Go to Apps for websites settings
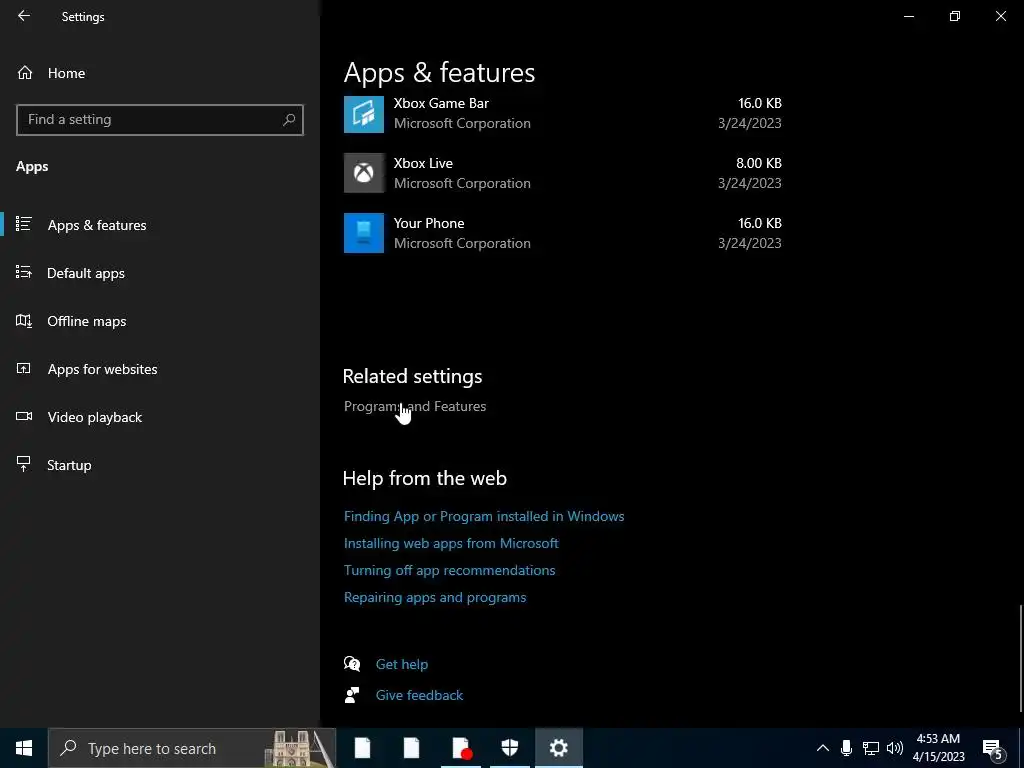This screenshot has height=768, width=1024. (x=103, y=370)
